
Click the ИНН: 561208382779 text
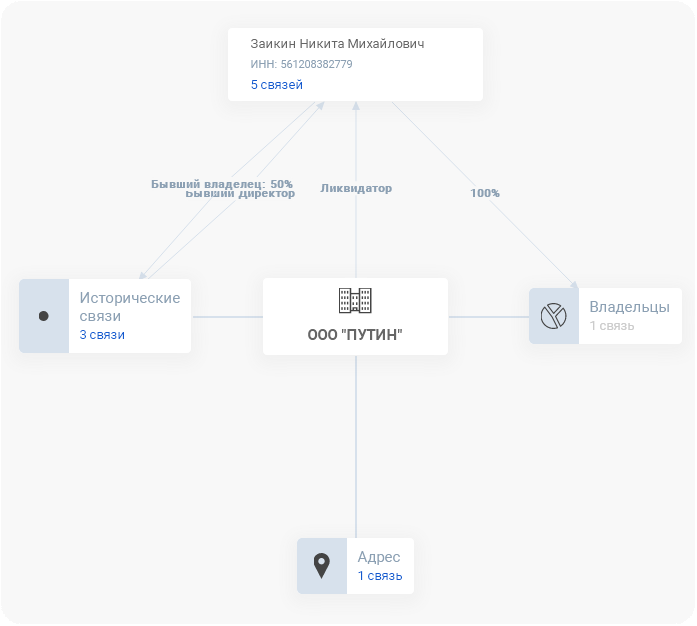click(x=301, y=64)
